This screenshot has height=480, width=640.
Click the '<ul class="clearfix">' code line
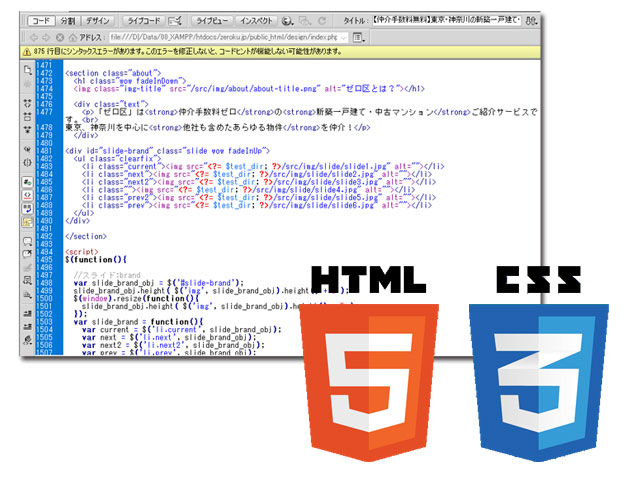click(117, 158)
